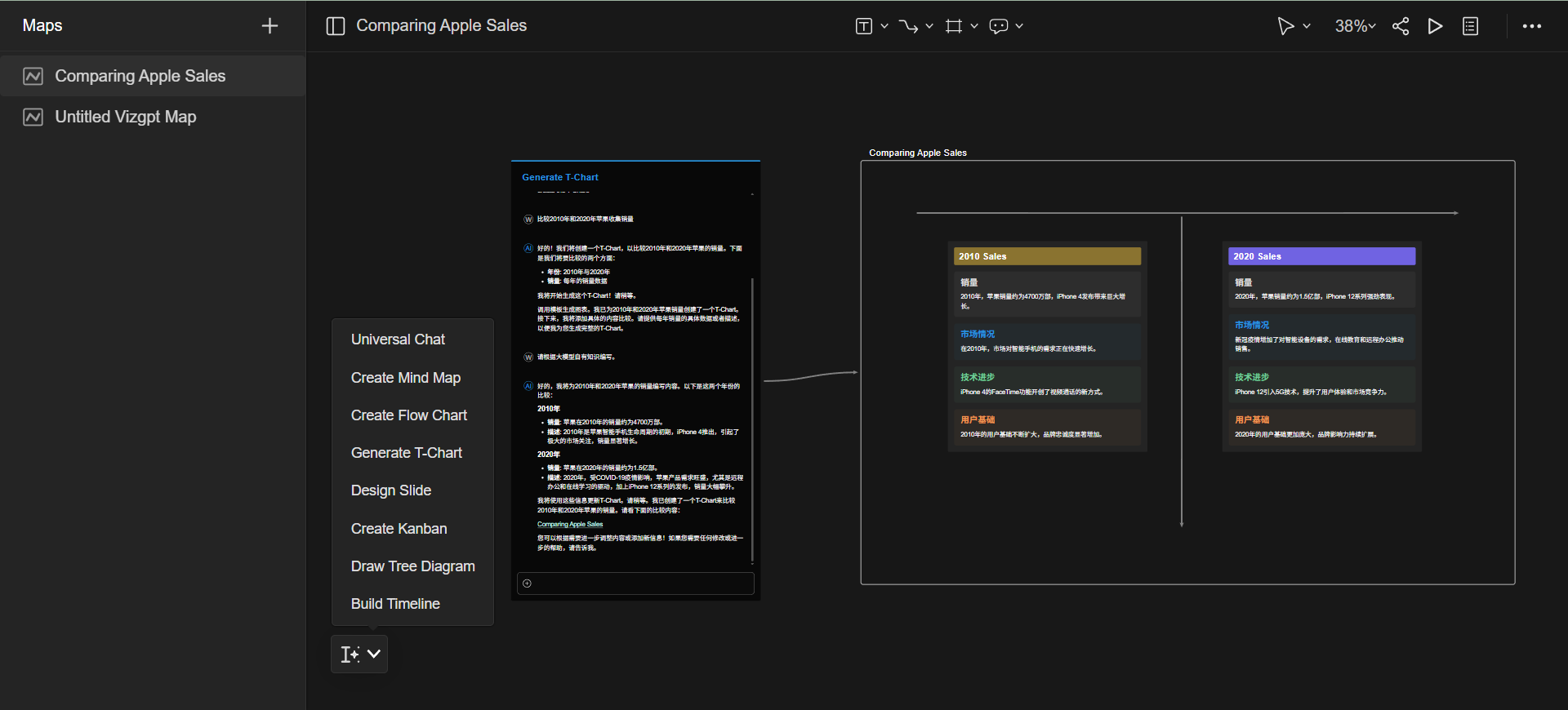The width and height of the screenshot is (1568, 710).
Task: Click the chat input field
Action: pyautogui.click(x=635, y=584)
